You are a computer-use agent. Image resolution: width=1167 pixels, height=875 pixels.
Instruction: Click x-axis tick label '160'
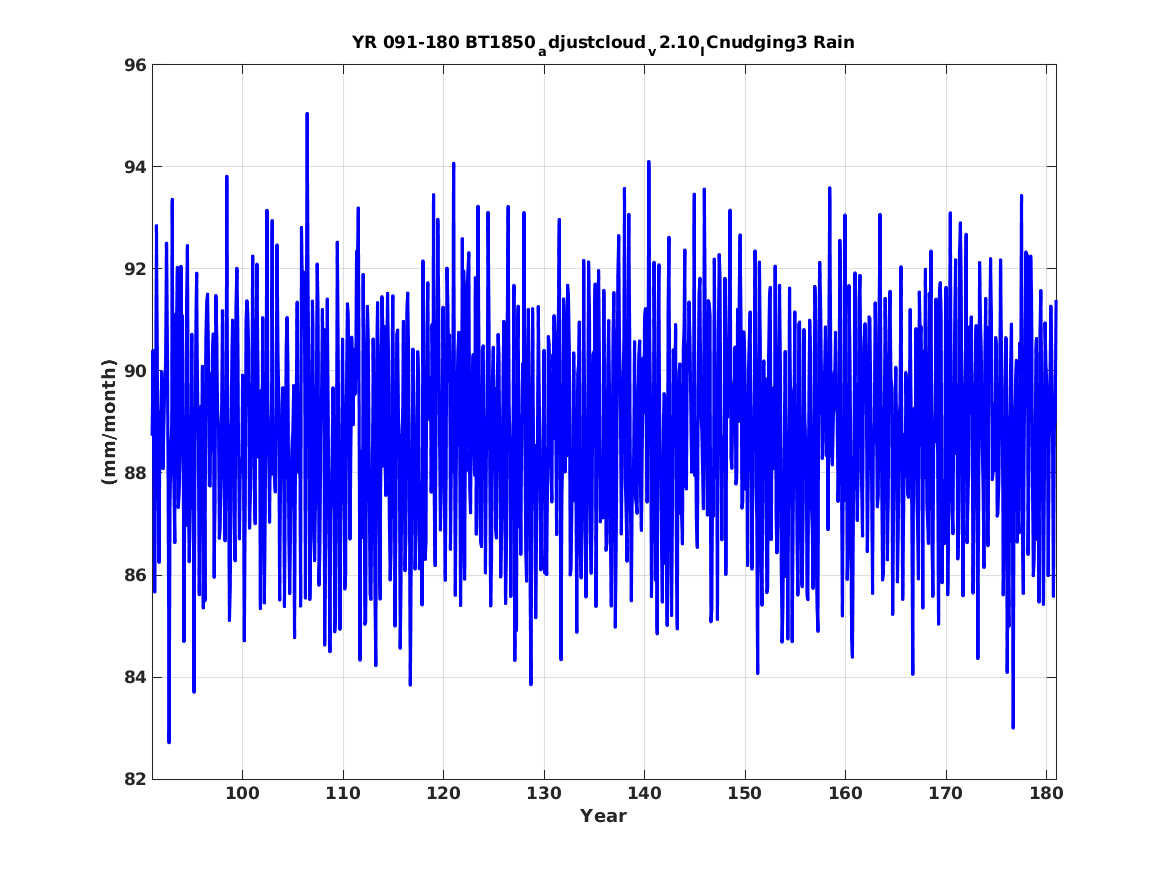[x=845, y=793]
